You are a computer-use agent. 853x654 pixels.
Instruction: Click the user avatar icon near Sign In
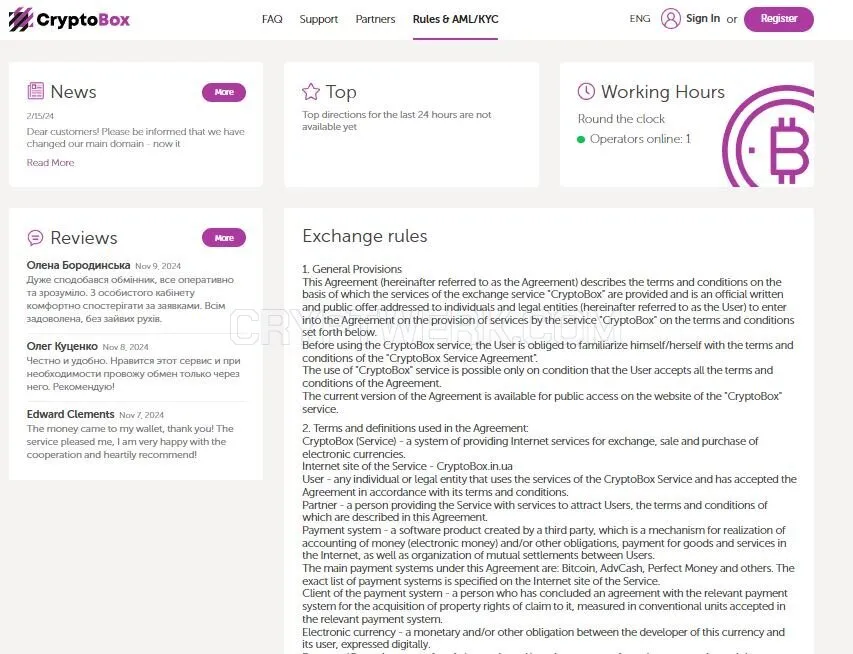click(x=670, y=18)
